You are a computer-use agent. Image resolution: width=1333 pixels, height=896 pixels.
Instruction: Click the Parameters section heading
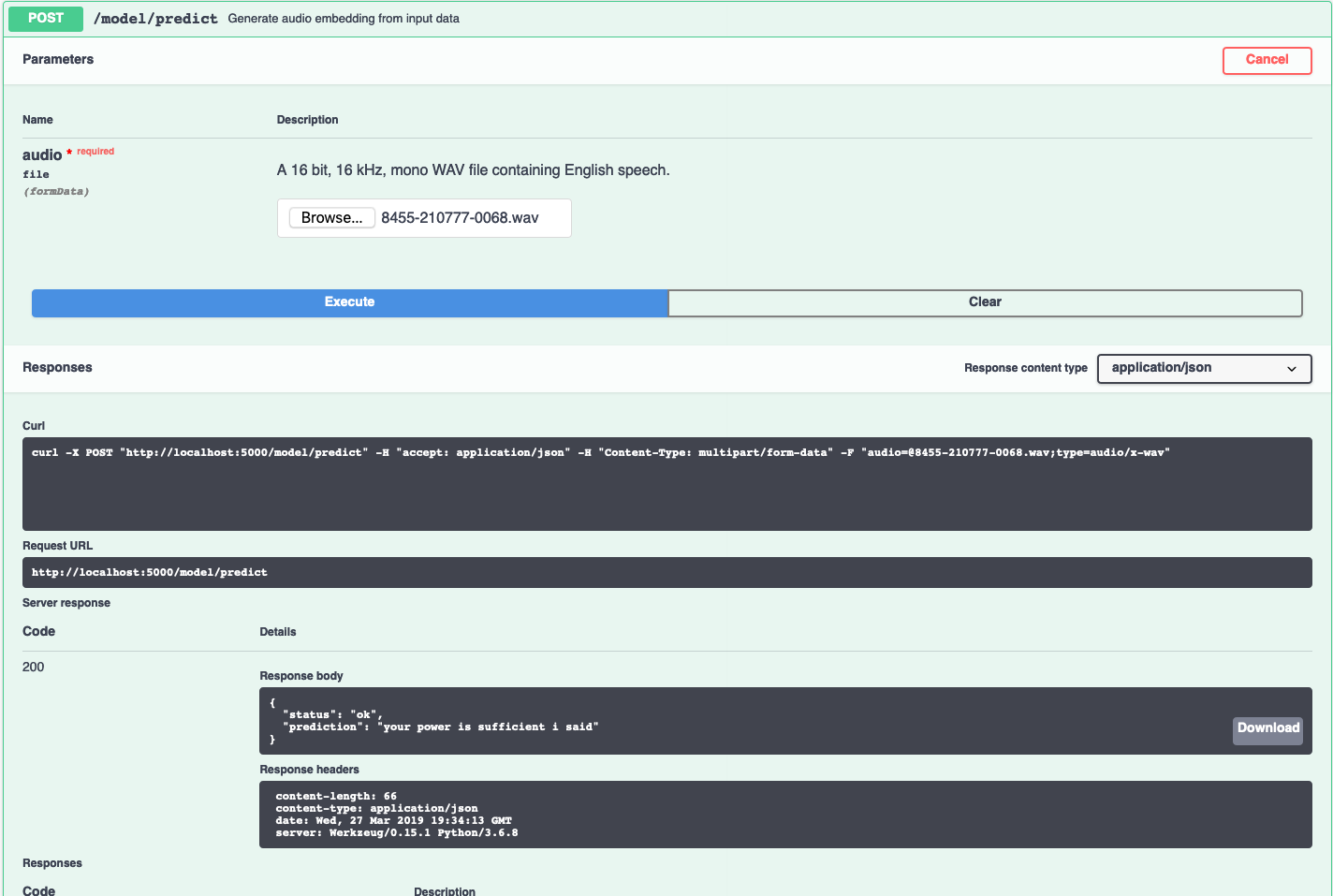pos(58,59)
